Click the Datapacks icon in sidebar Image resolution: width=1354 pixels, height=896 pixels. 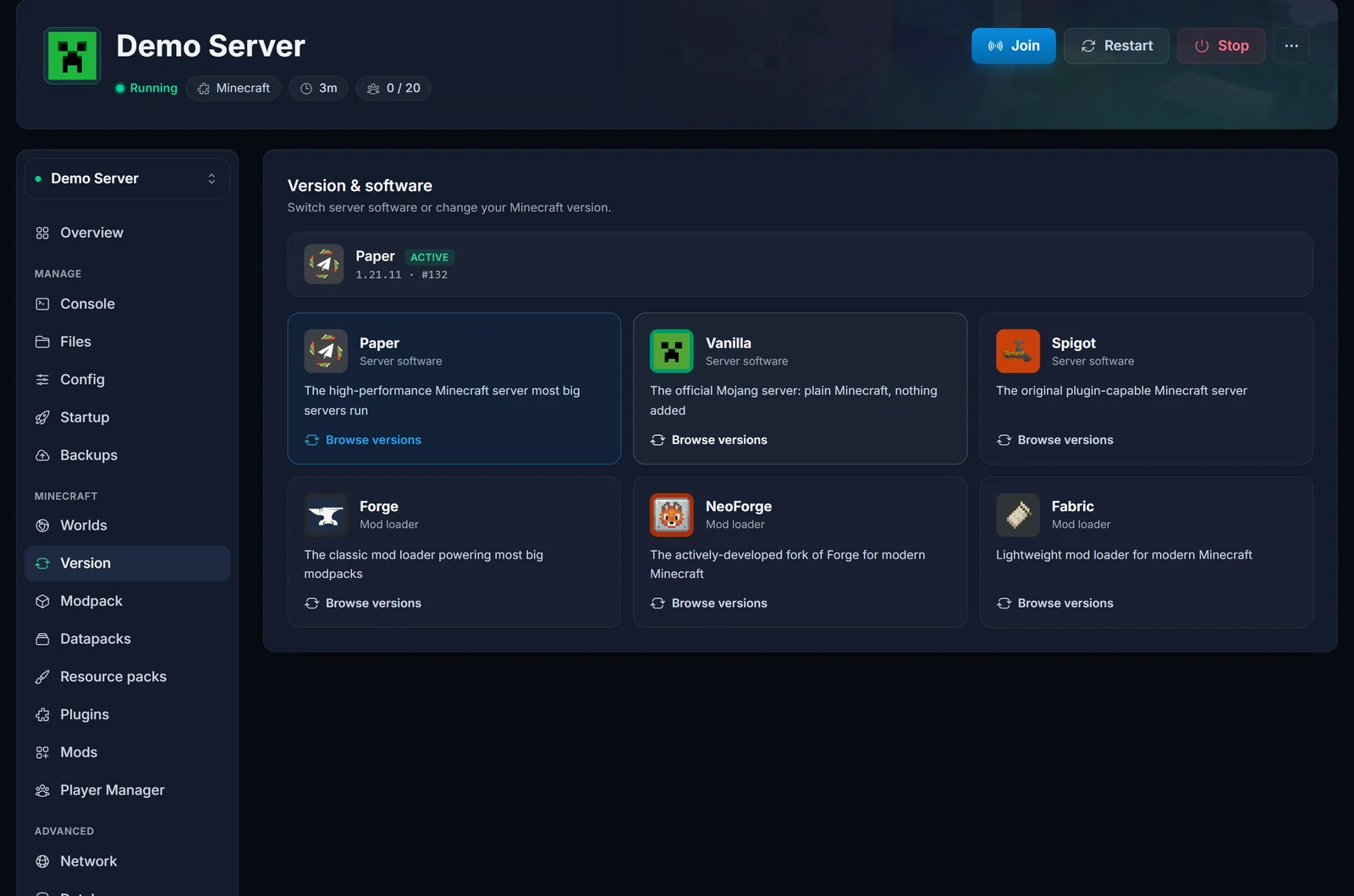(42, 639)
